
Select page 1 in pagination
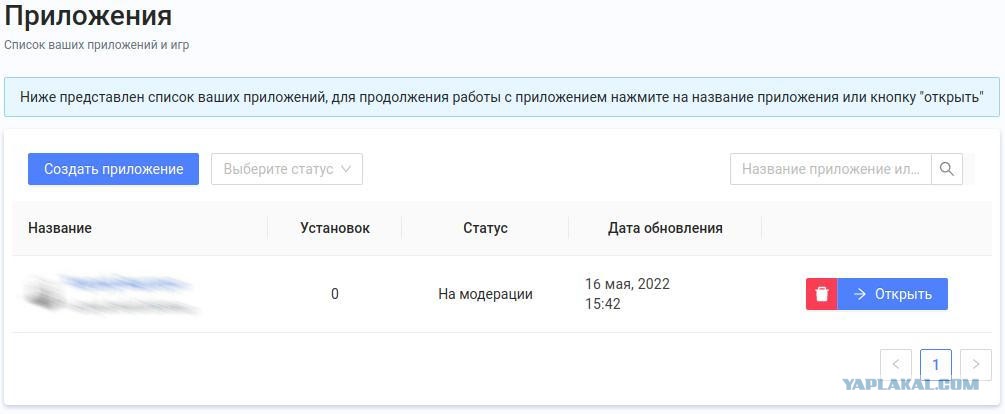(936, 365)
